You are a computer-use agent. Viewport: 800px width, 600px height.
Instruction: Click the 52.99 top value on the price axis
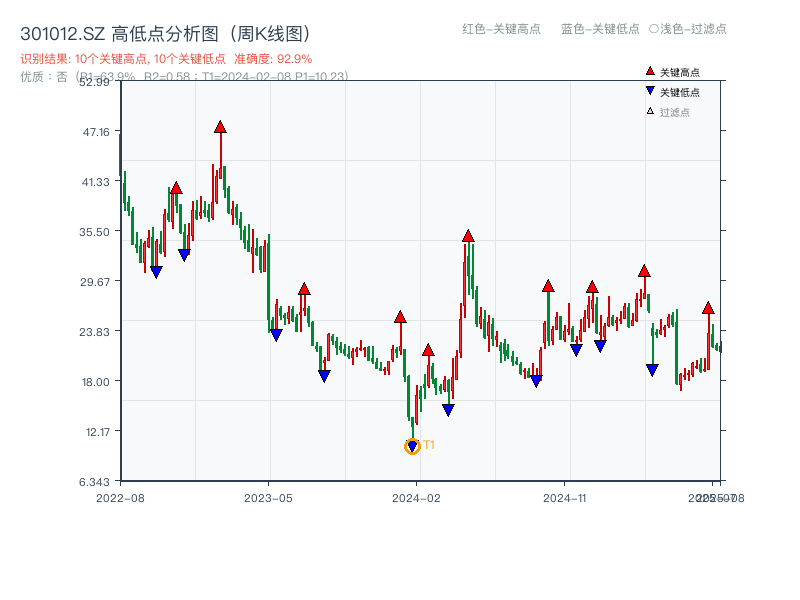click(96, 83)
